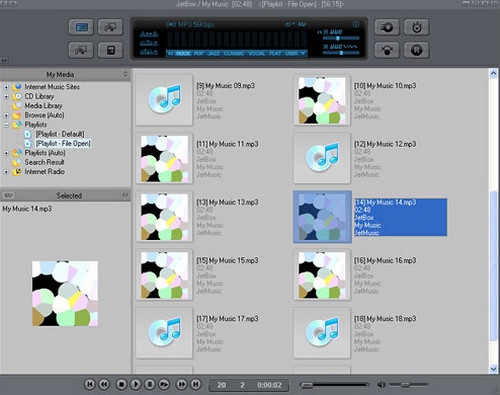Viewport: 500px width, 395px height.
Task: Click the black device icon button under toolbar
Action: [110, 50]
